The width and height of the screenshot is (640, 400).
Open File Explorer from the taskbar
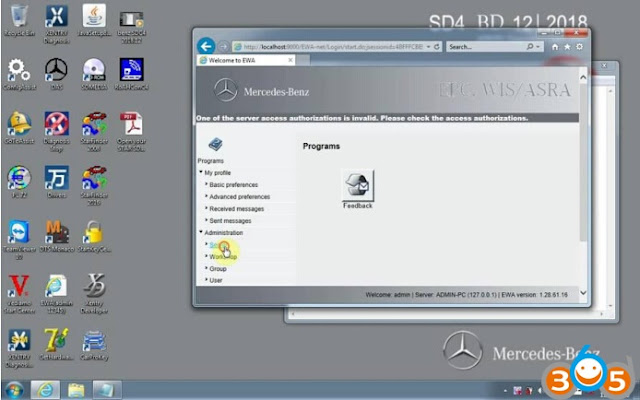tap(76, 390)
